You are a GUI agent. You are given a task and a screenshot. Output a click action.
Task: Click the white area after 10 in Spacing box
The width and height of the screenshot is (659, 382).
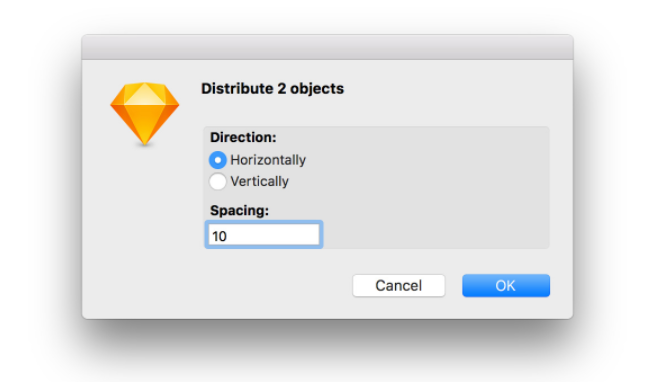(273, 235)
